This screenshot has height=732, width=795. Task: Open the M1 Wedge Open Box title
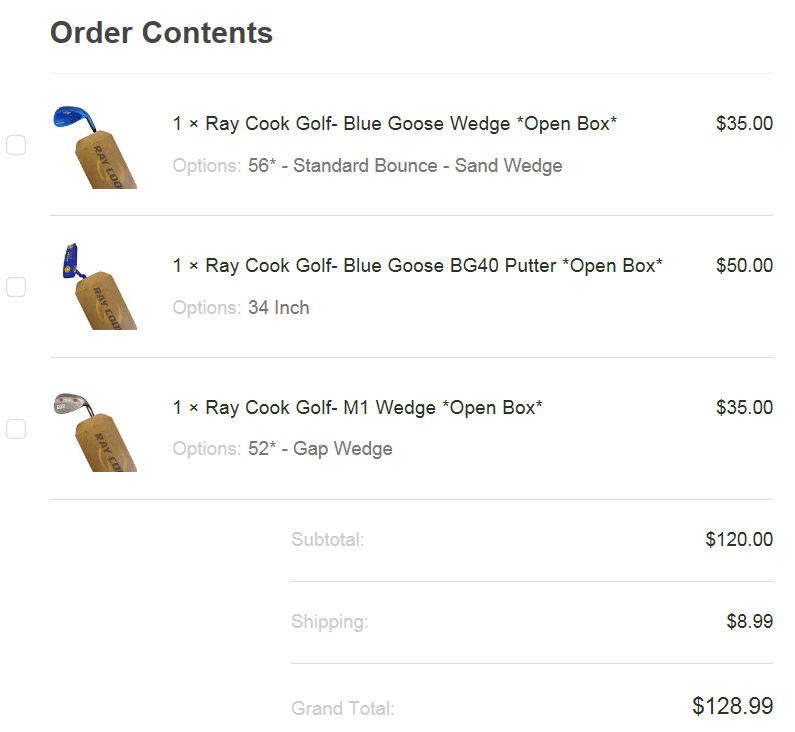(x=358, y=408)
